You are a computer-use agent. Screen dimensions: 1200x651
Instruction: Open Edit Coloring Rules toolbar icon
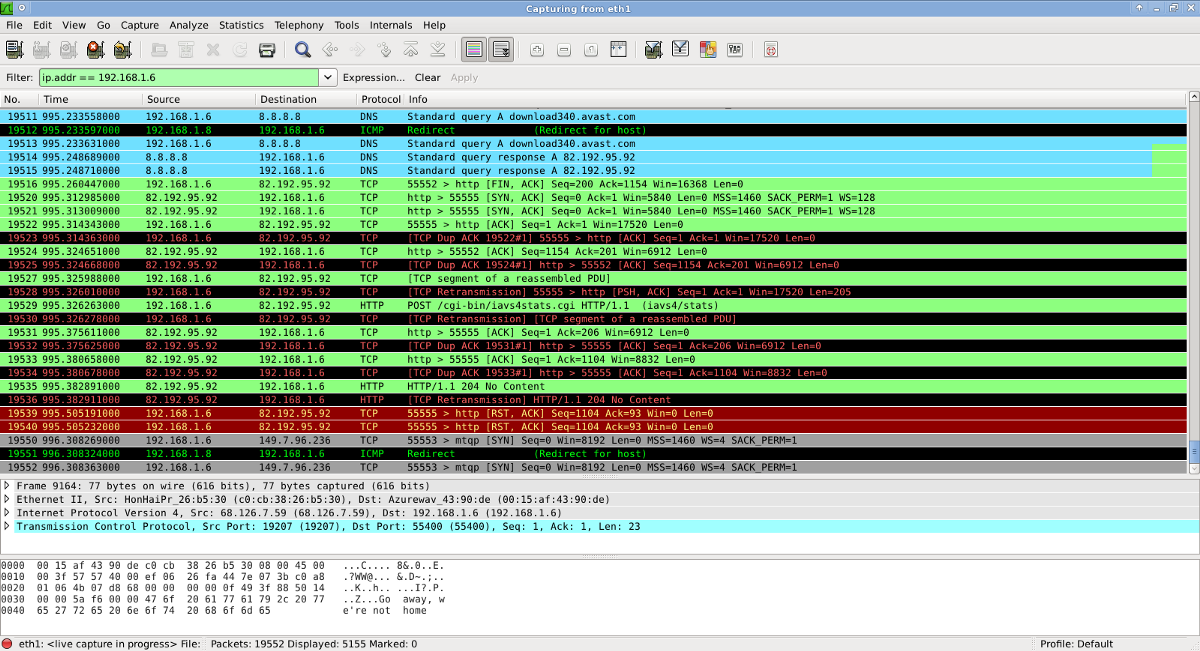point(707,49)
